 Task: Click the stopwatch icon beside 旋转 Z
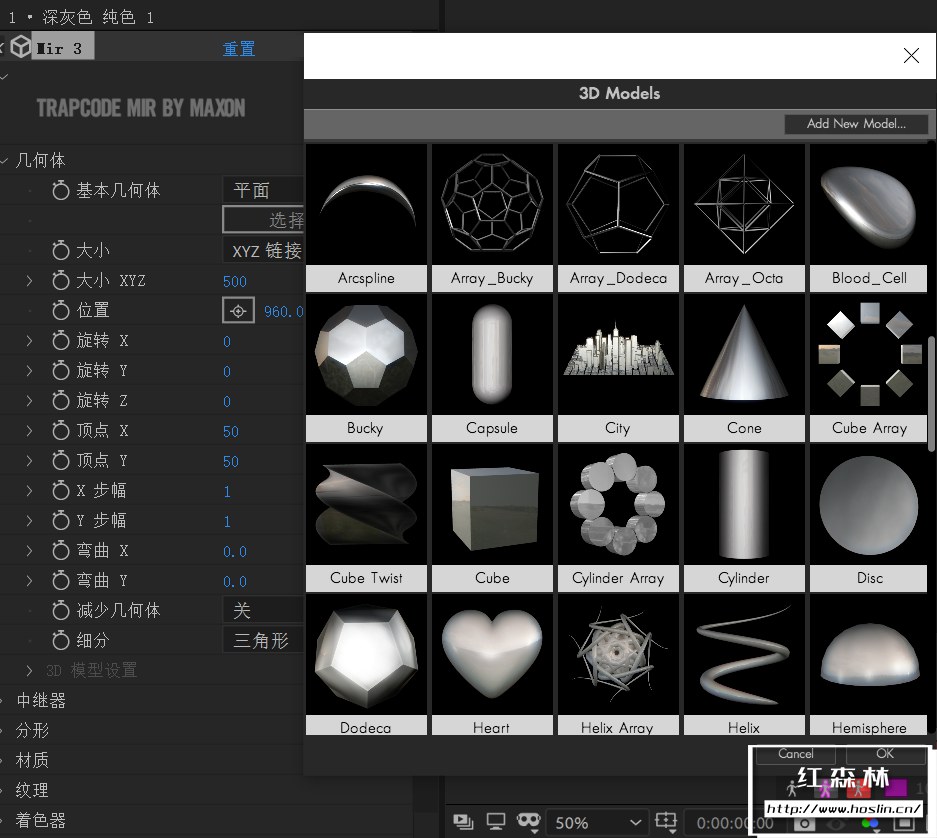click(62, 400)
